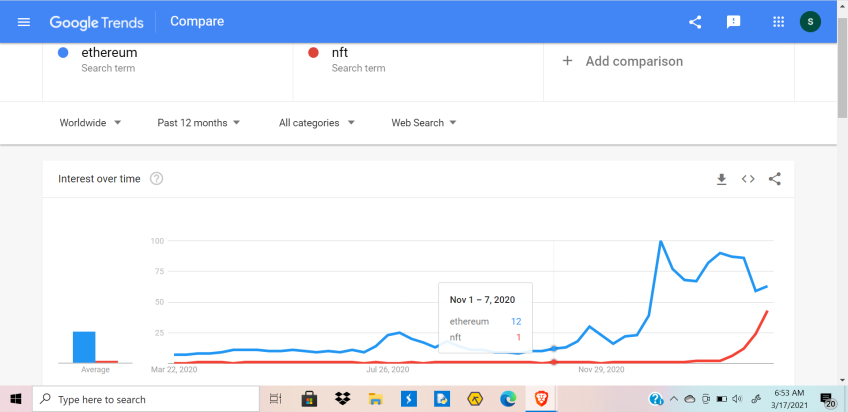
Task: Expand the Web Search type dropdown
Action: [424, 123]
